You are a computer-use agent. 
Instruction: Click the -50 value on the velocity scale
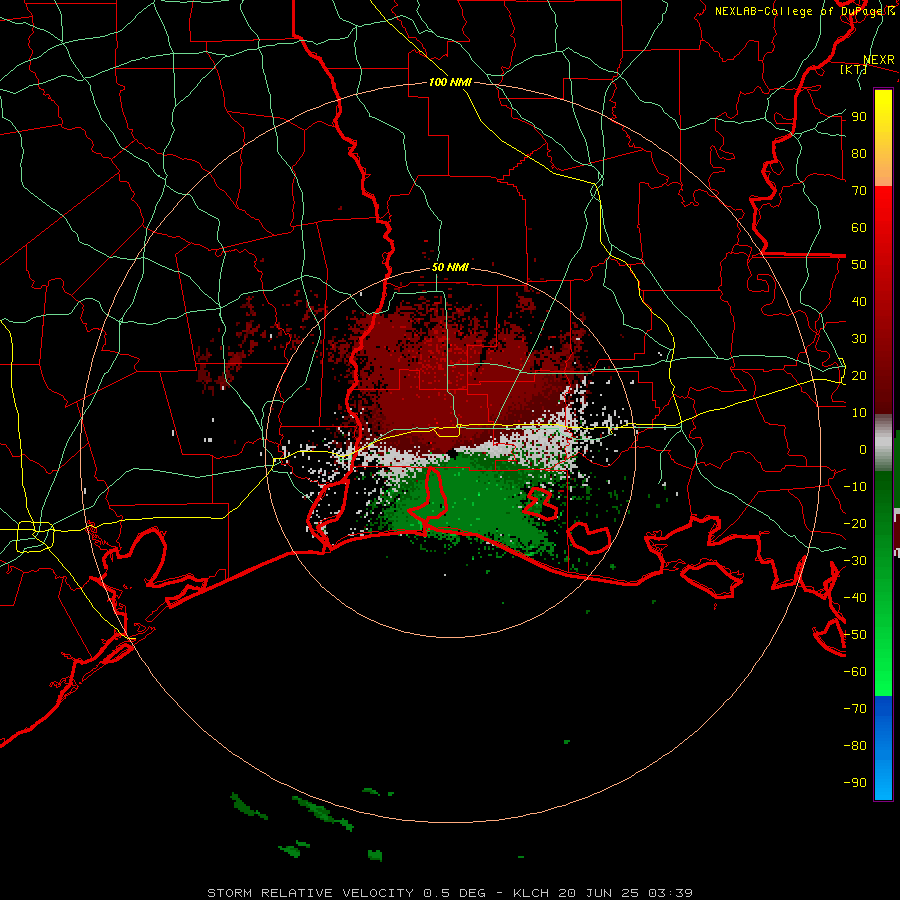pyautogui.click(x=855, y=635)
